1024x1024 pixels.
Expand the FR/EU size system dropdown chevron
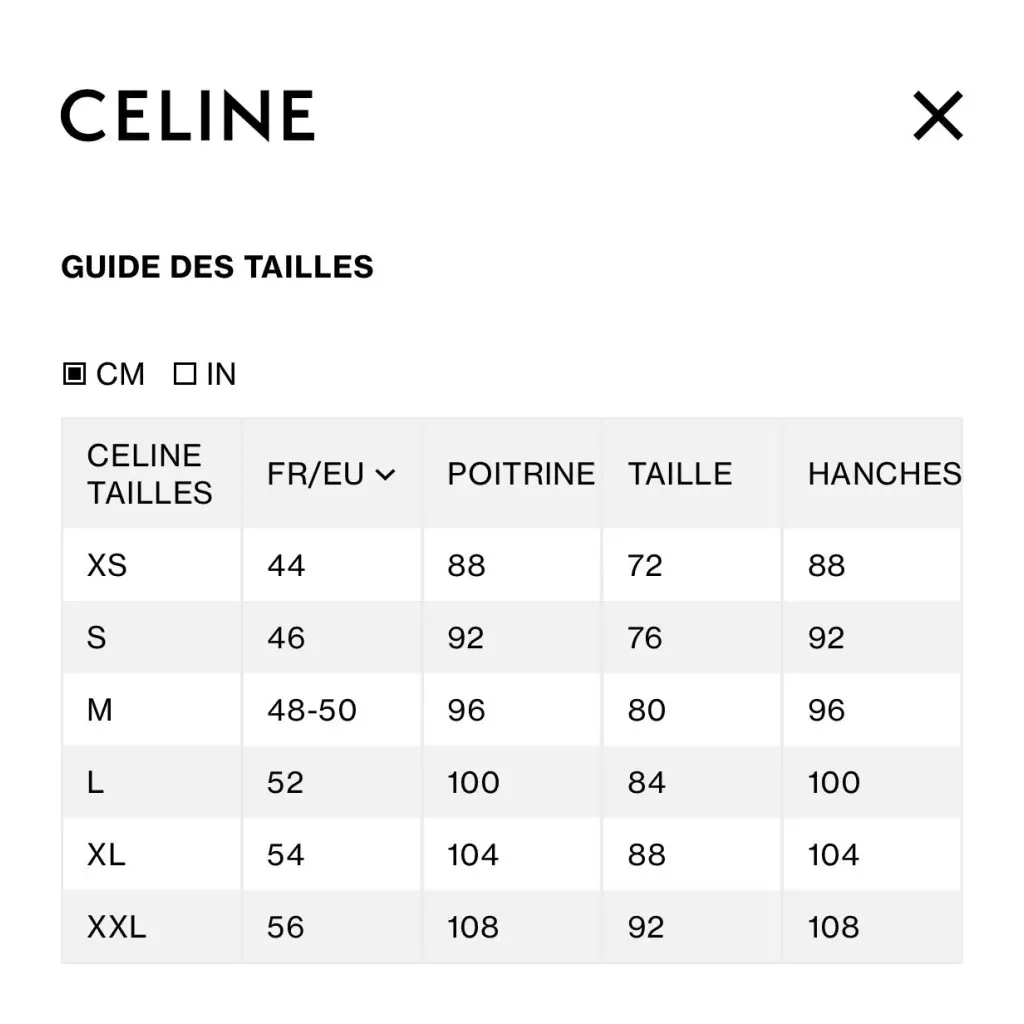tap(385, 475)
